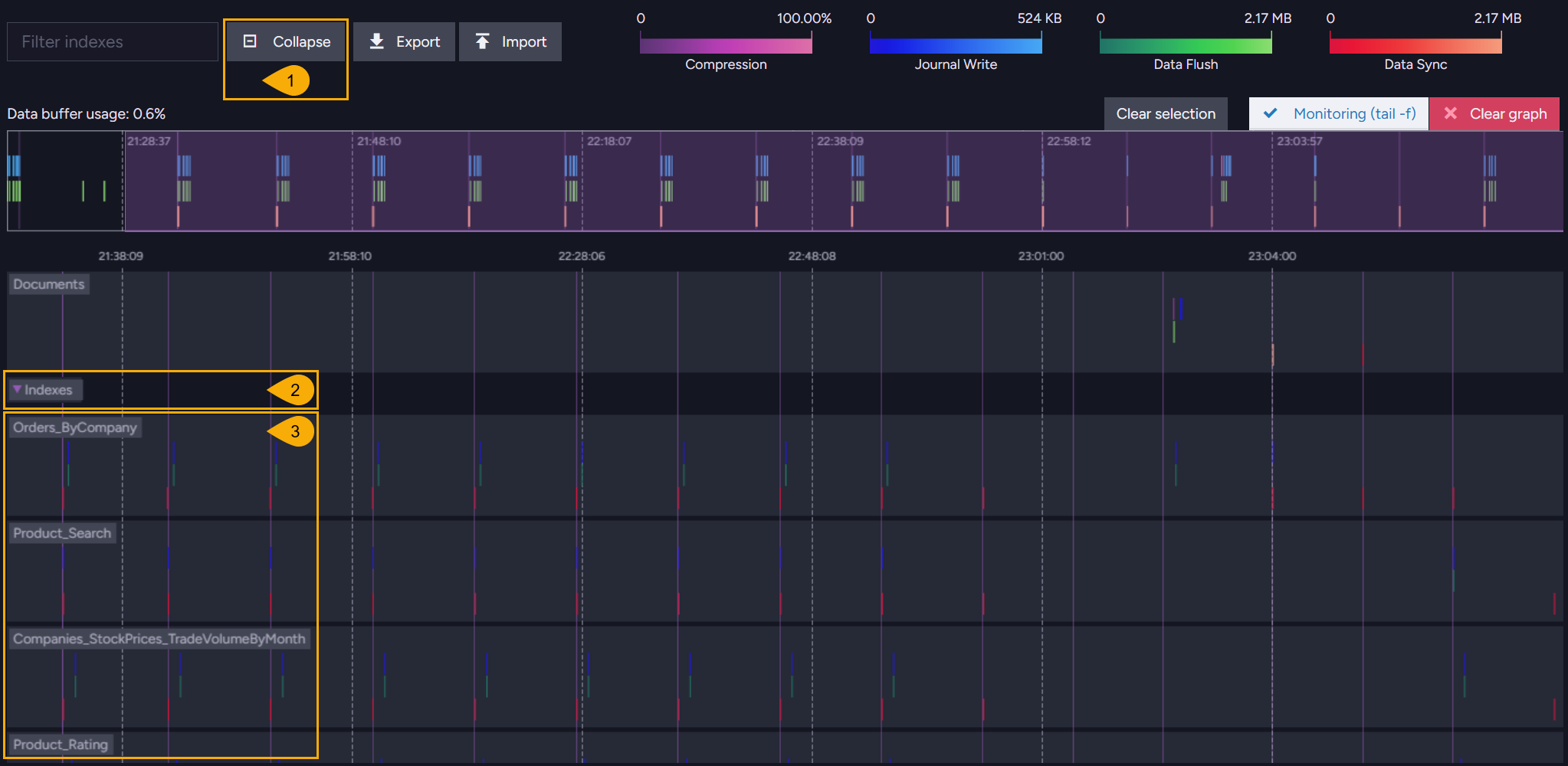Screen dimensions: 1568x766
Task: Click overview timestamp 22:38:09
Action: tap(840, 141)
